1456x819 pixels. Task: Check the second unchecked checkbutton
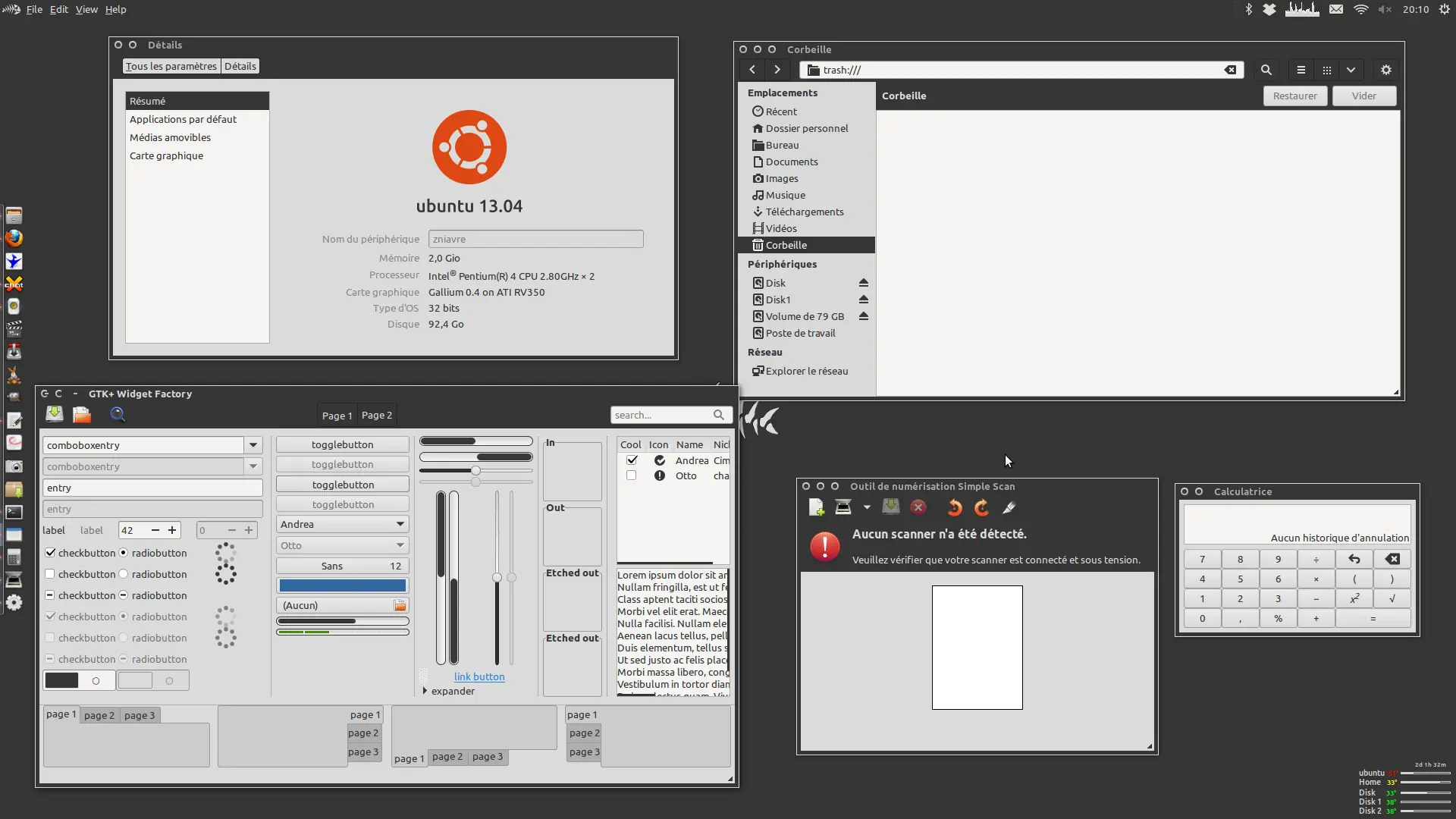coord(50,574)
